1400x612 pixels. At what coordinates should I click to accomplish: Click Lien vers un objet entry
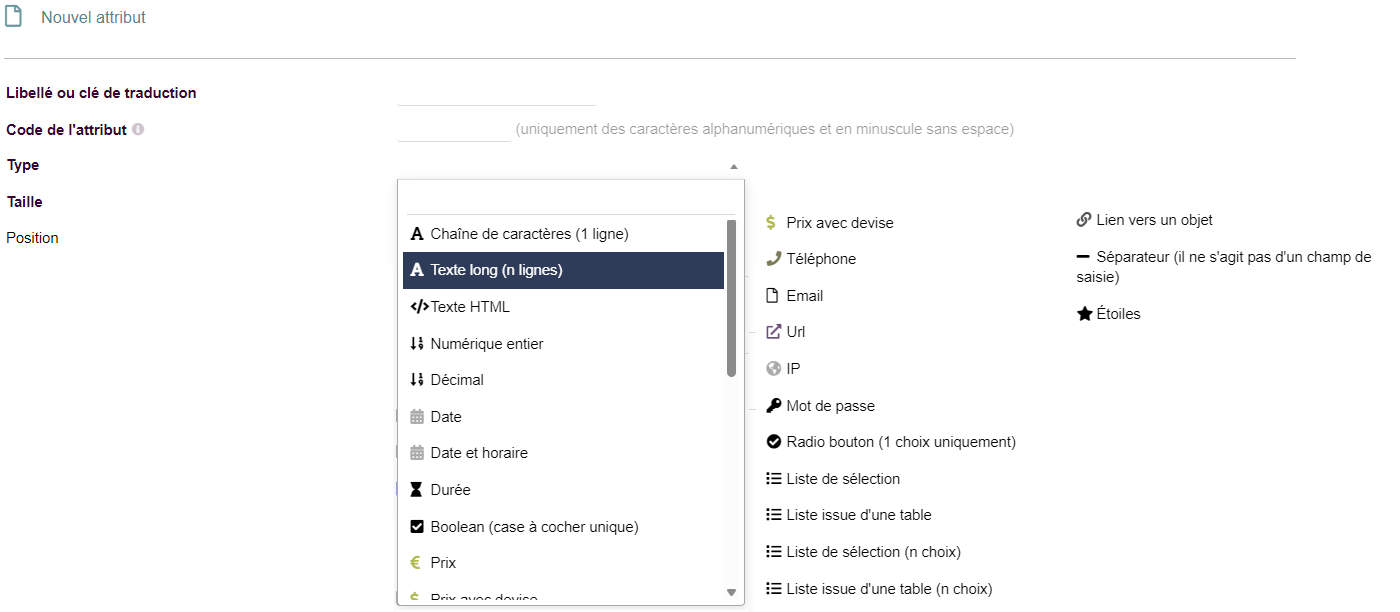pos(1153,220)
